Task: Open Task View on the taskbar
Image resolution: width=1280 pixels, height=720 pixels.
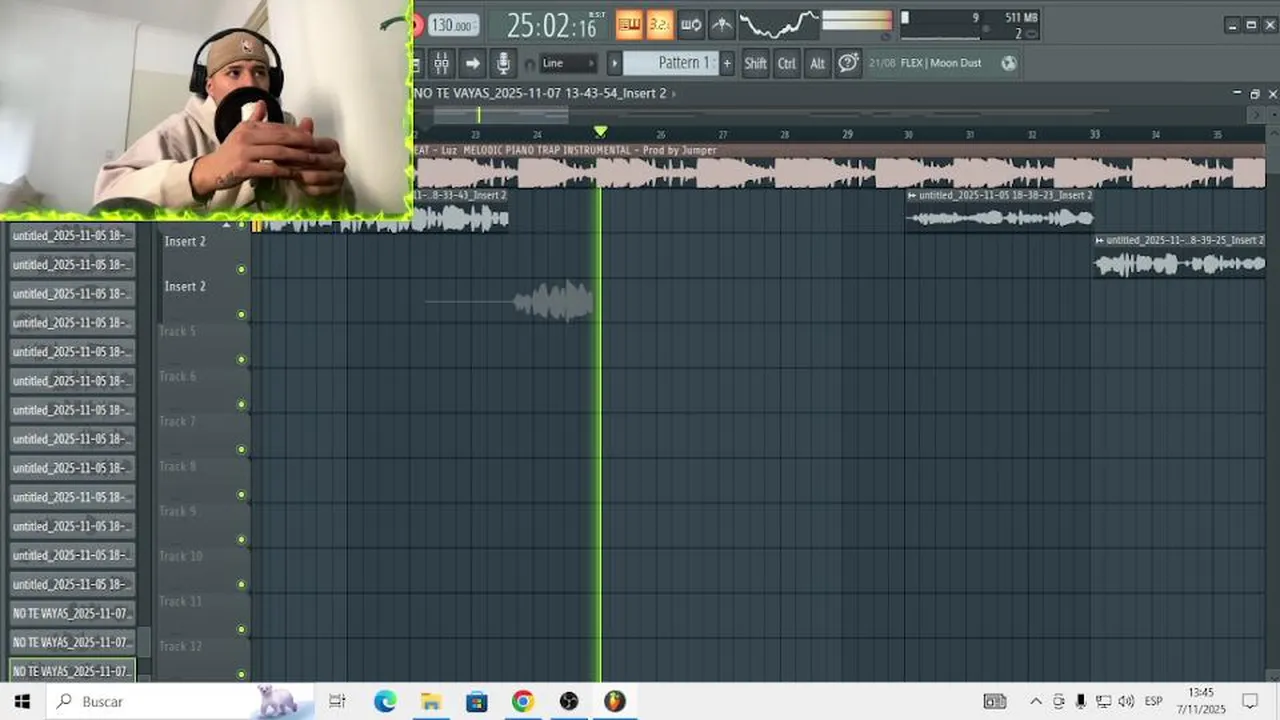Action: [337, 702]
